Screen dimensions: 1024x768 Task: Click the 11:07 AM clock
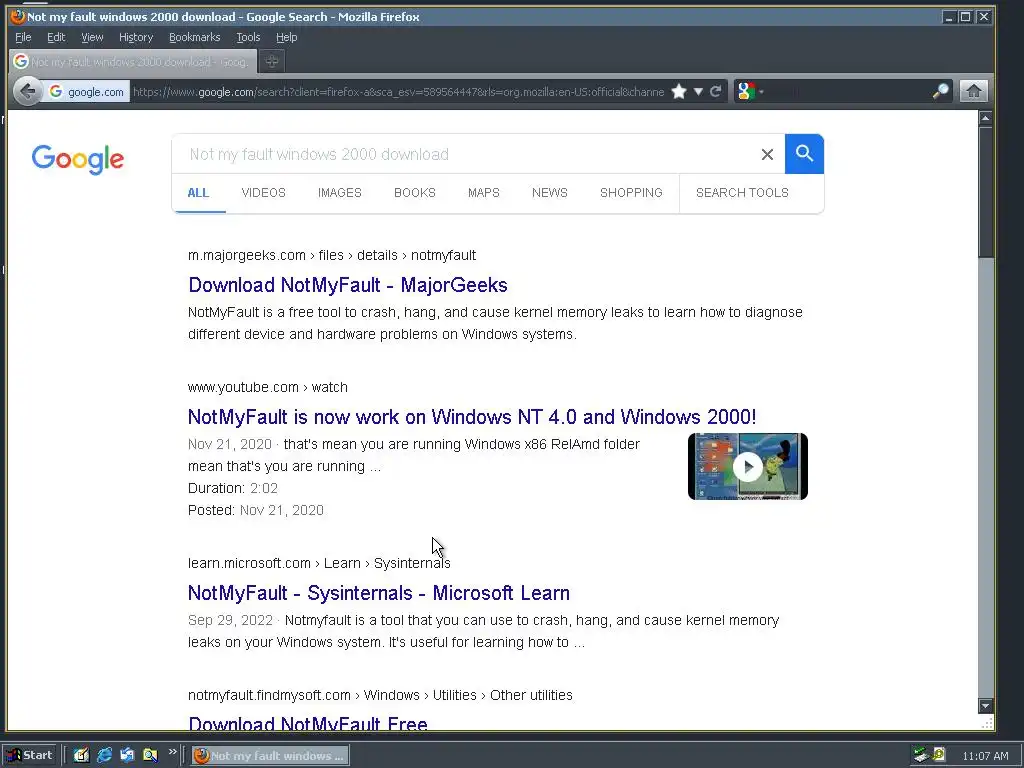(985, 756)
